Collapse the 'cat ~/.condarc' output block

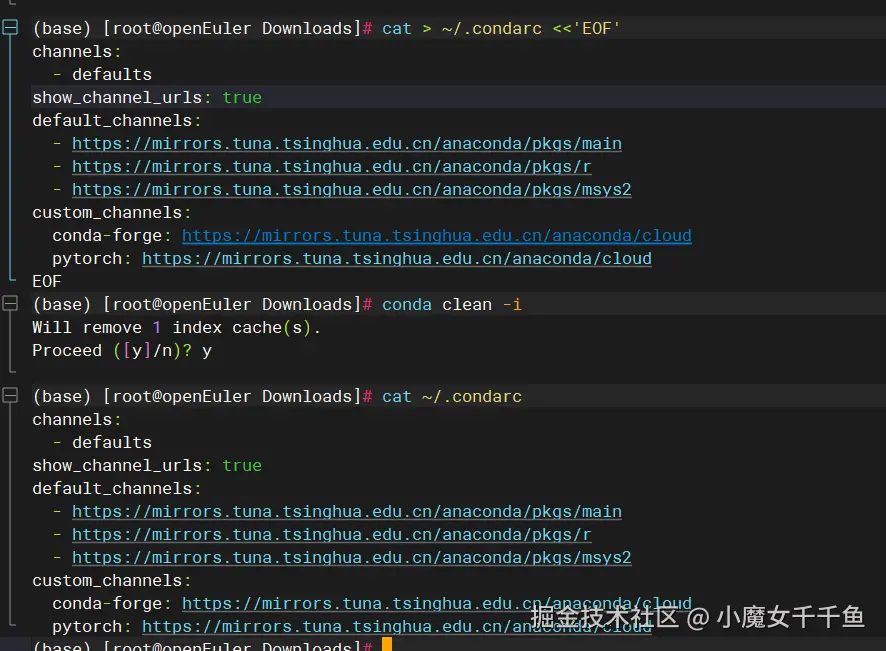10,395
